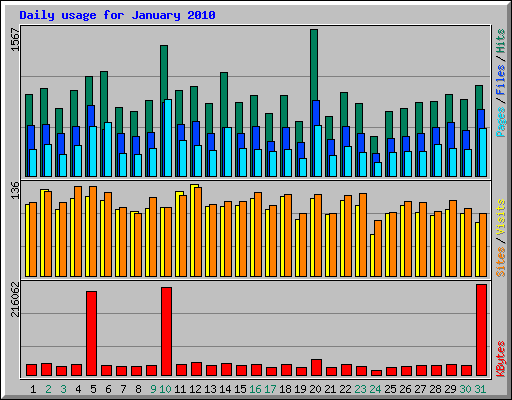Select day 20 on the axis
Screen dimensions: 512x400
315,389
